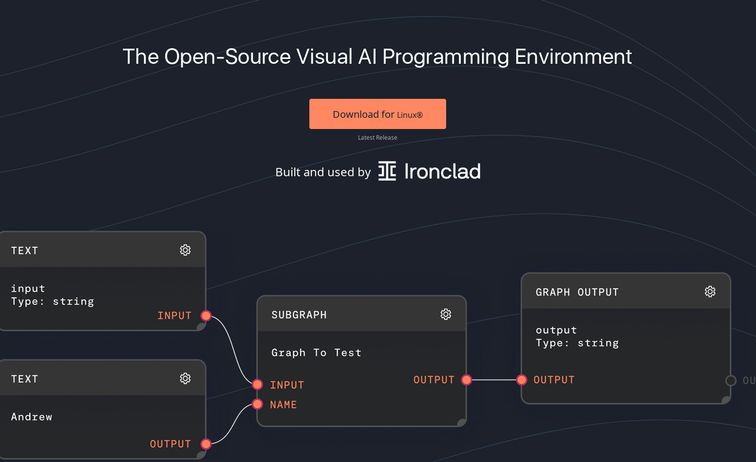Click the 'Andrew' text in Text node

coord(31,416)
